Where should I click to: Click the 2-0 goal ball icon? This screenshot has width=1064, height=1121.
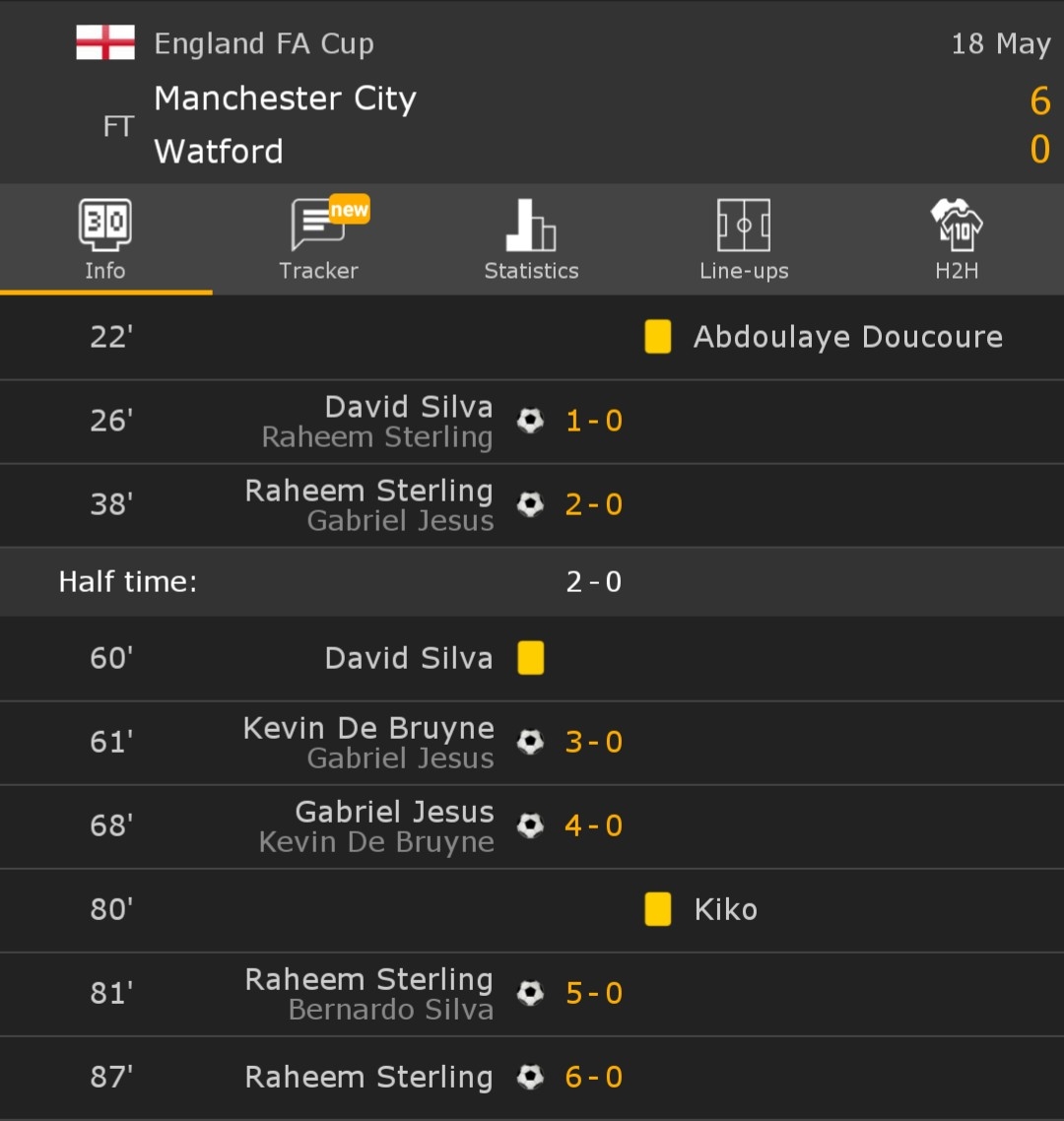[530, 504]
